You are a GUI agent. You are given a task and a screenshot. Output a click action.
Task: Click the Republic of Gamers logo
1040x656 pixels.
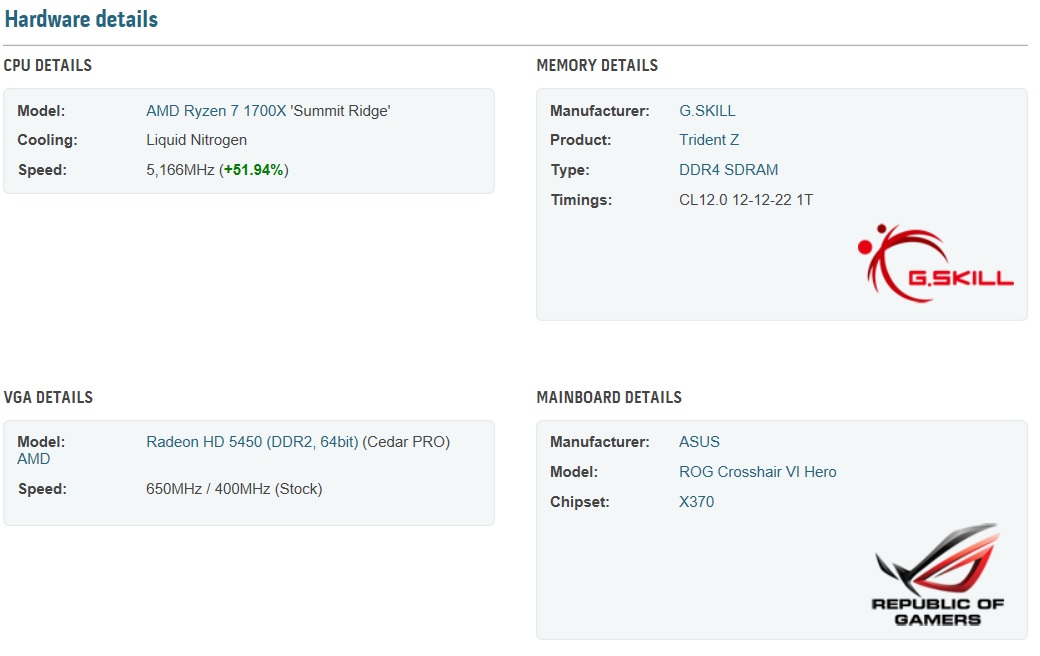[937, 575]
